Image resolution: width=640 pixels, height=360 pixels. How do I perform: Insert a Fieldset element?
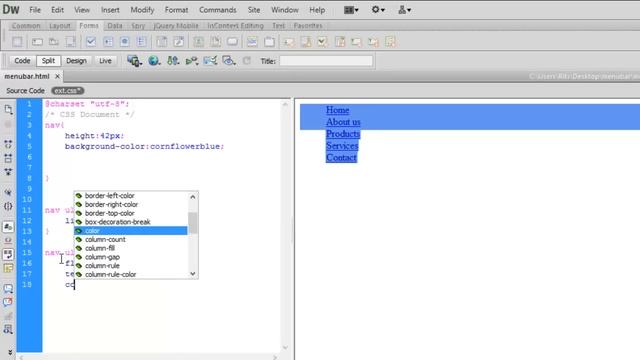pyautogui.click(x=269, y=42)
